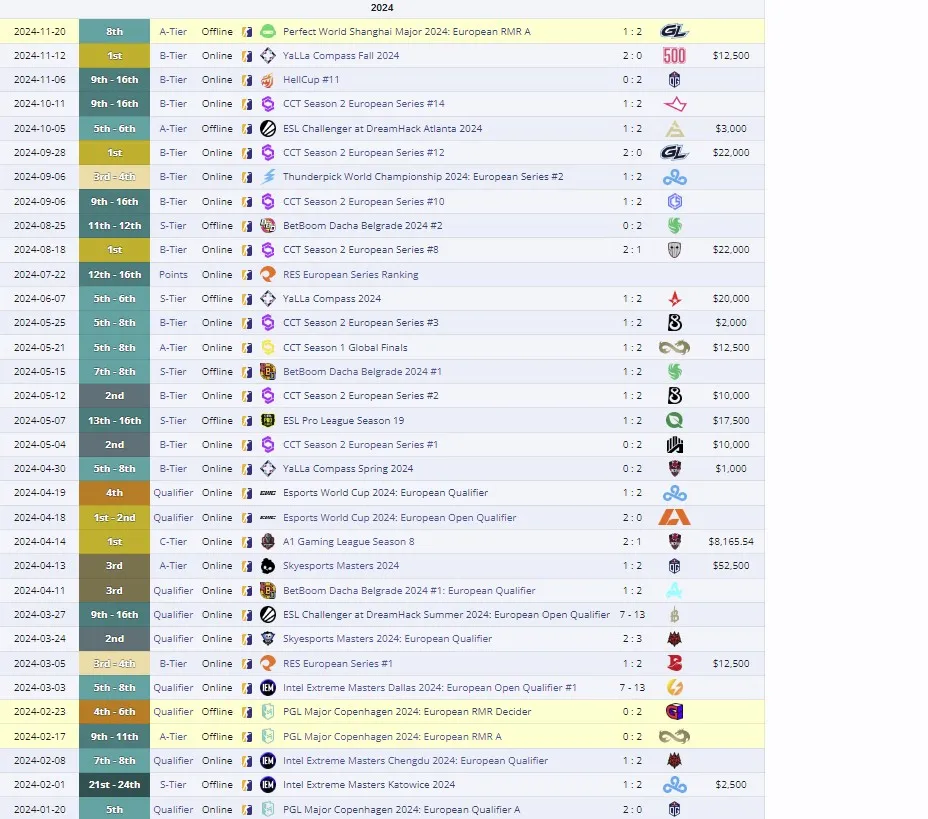The image size is (928, 819).
Task: Click the opponent logo in the CCT European Series #14 row
Action: (x=675, y=104)
